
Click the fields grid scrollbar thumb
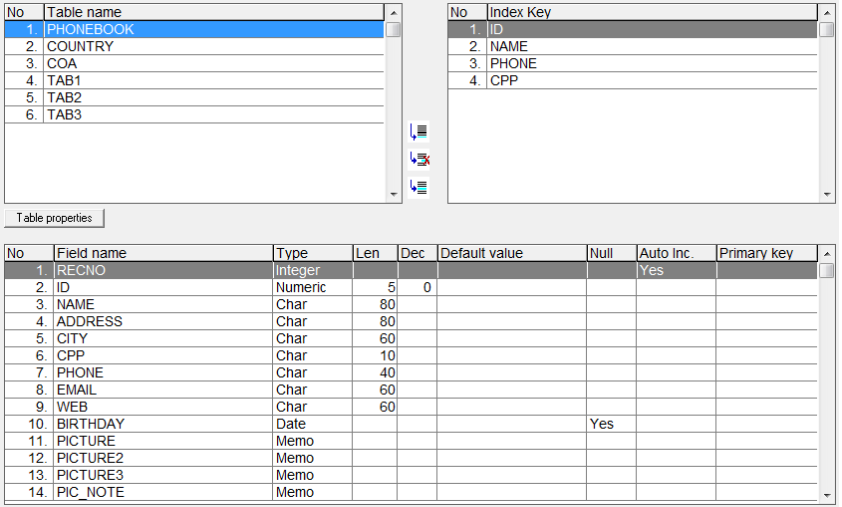(827, 270)
